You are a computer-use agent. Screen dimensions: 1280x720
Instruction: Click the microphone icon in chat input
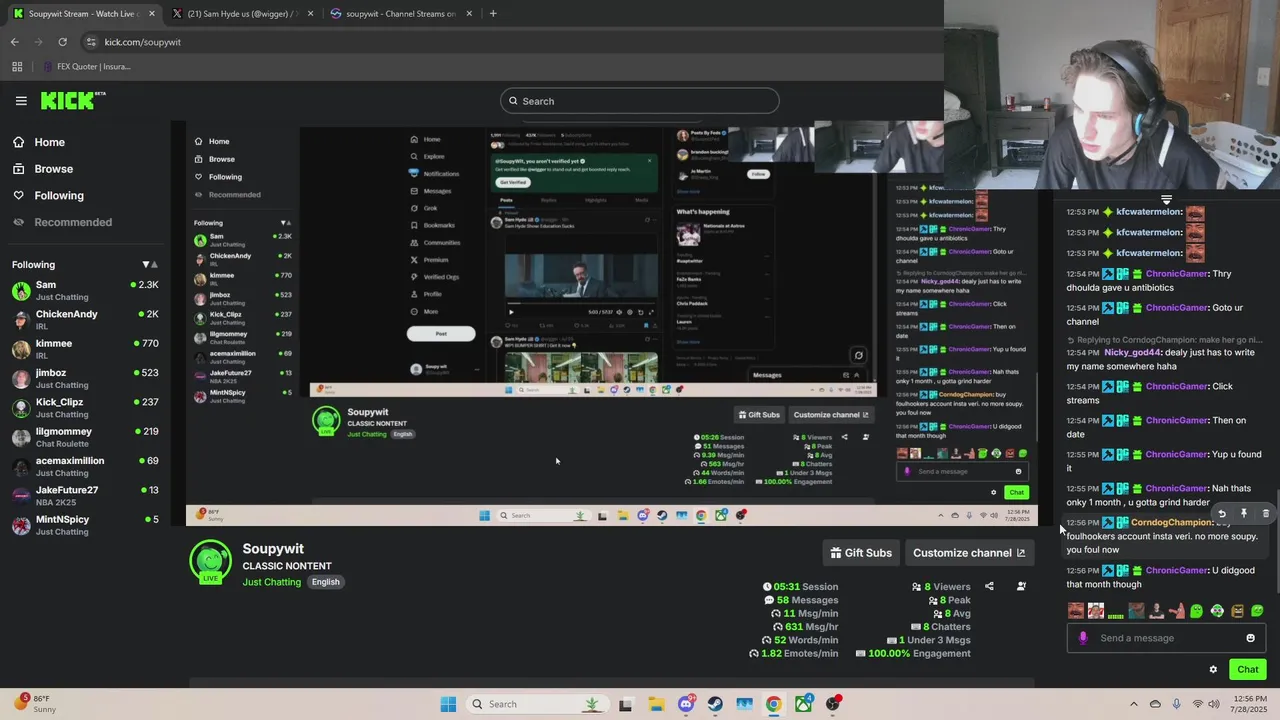pyautogui.click(x=1083, y=638)
